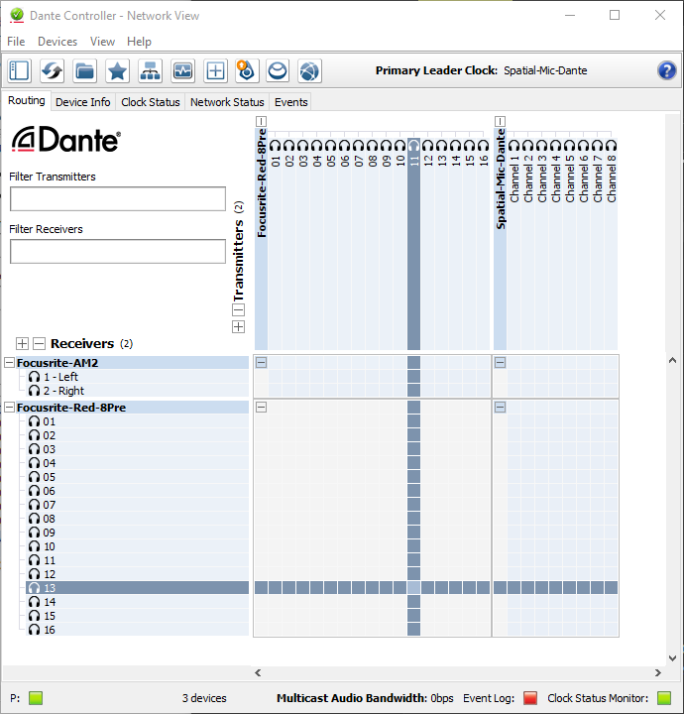Open the View menu
This screenshot has height=714, width=684.
102,41
